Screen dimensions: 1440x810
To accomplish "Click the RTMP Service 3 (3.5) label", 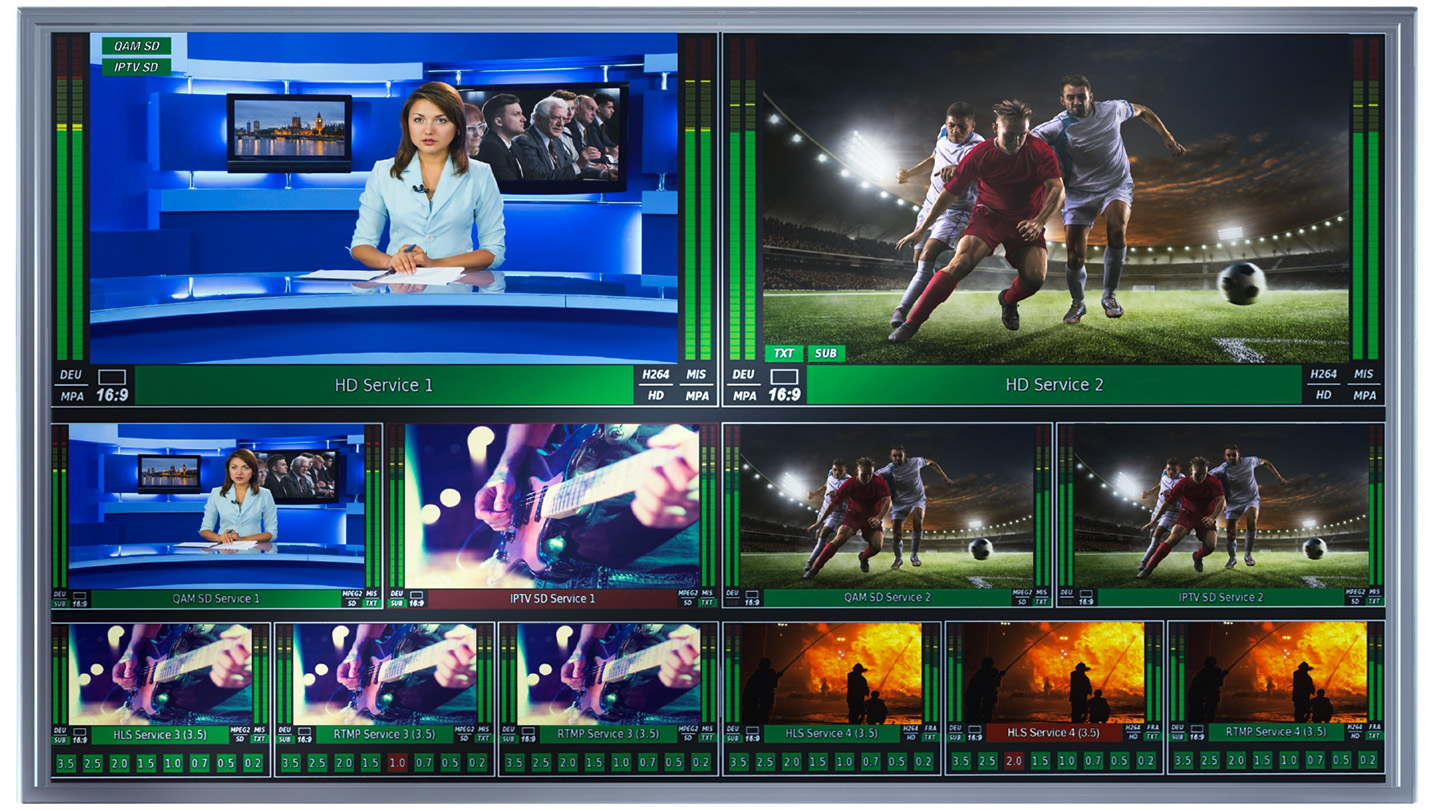I will tap(385, 734).
